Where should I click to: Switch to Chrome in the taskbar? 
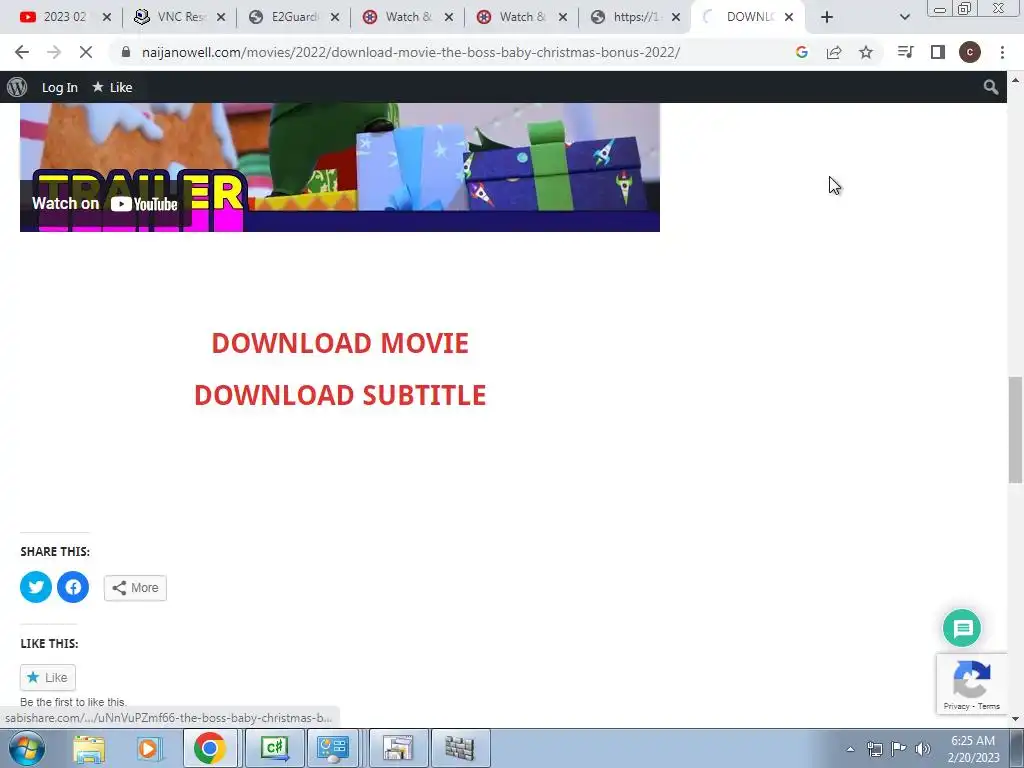209,748
